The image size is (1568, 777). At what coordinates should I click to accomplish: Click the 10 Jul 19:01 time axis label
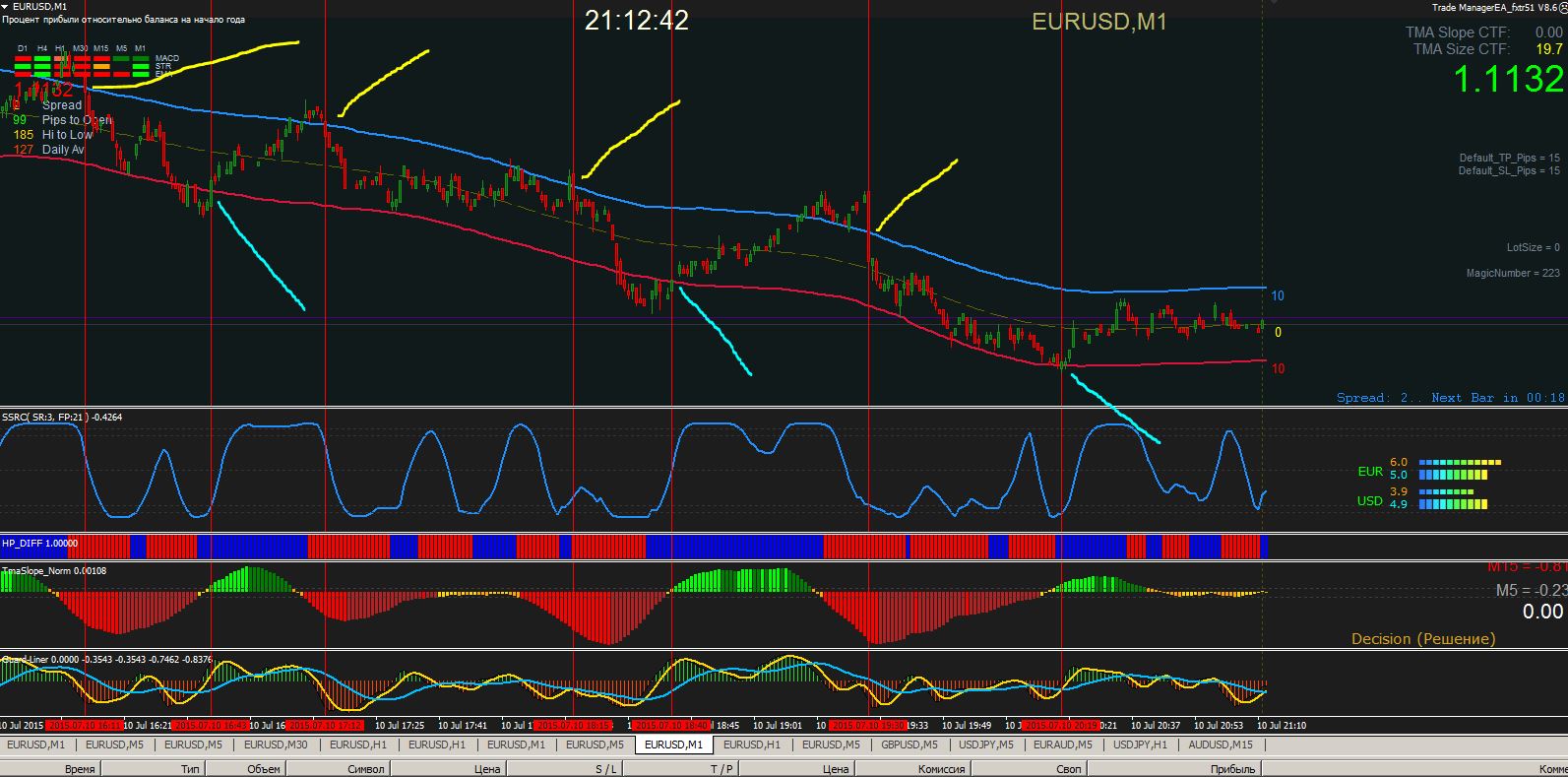pyautogui.click(x=777, y=726)
